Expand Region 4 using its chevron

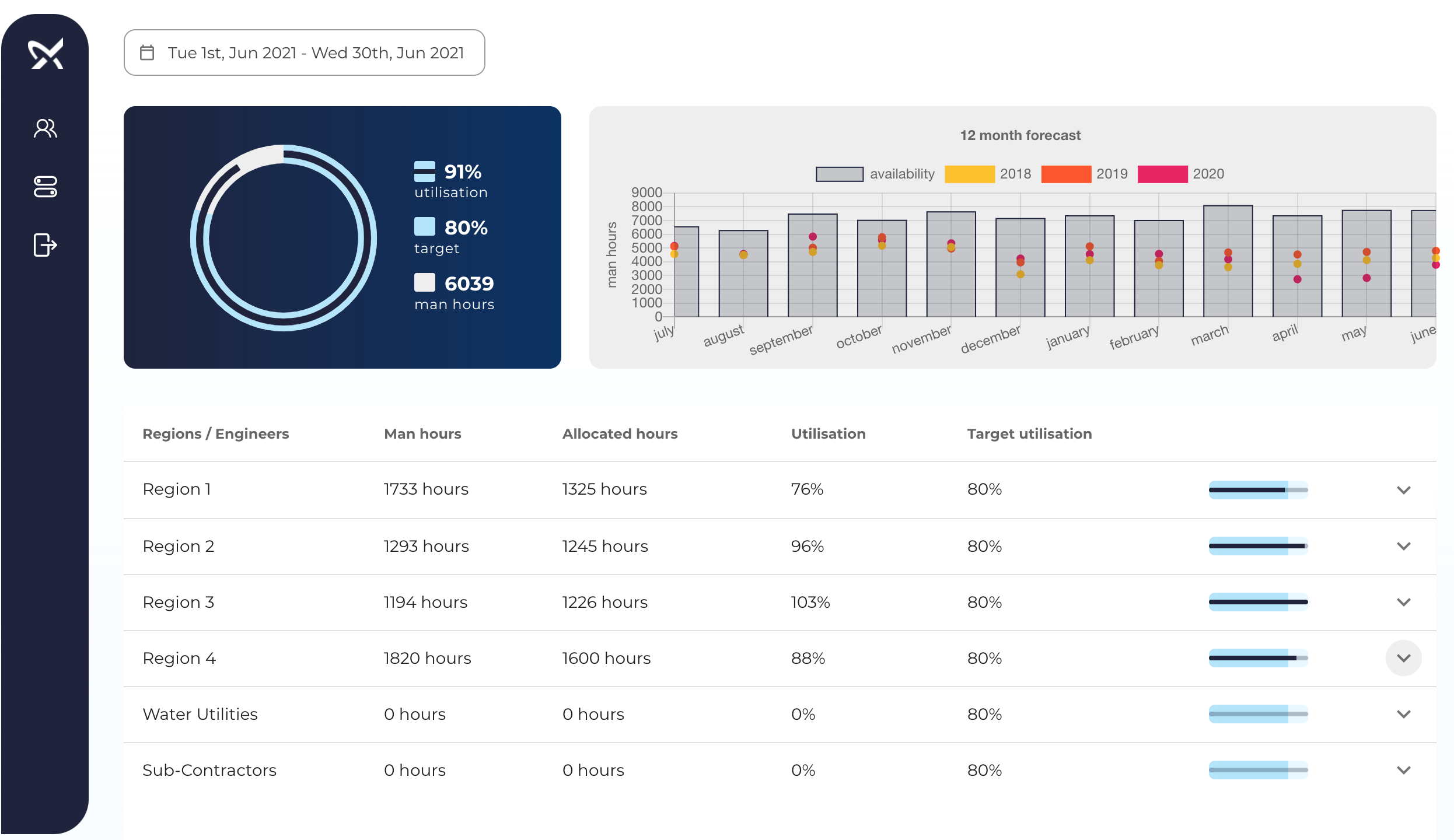[1403, 658]
